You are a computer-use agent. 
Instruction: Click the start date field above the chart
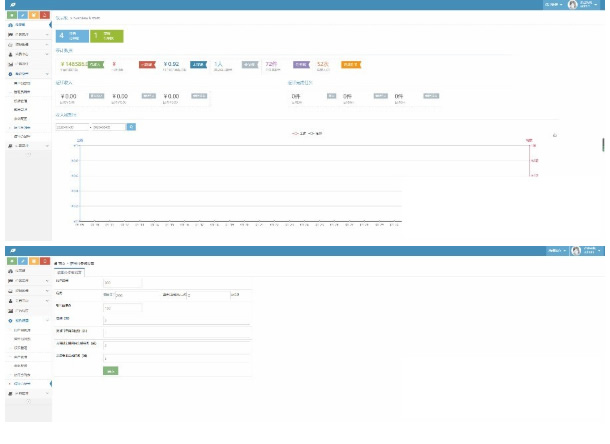[x=72, y=127]
